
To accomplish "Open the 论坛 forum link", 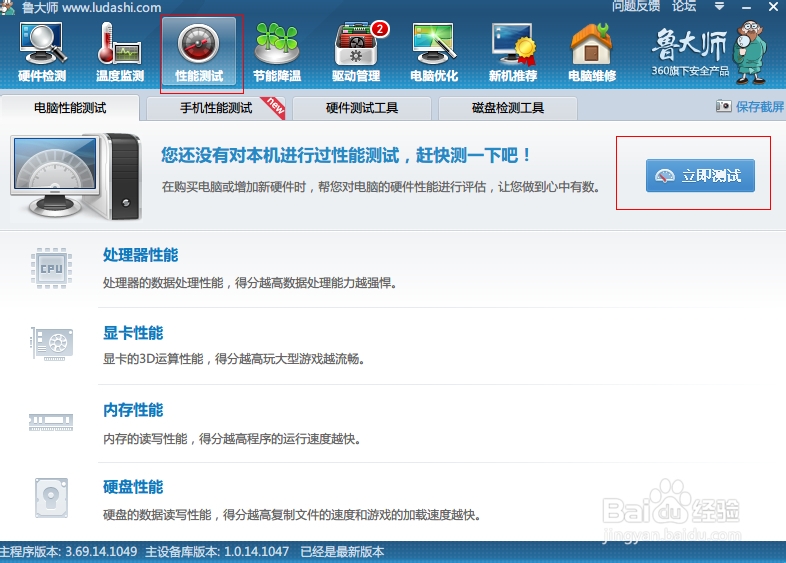I will [x=684, y=7].
